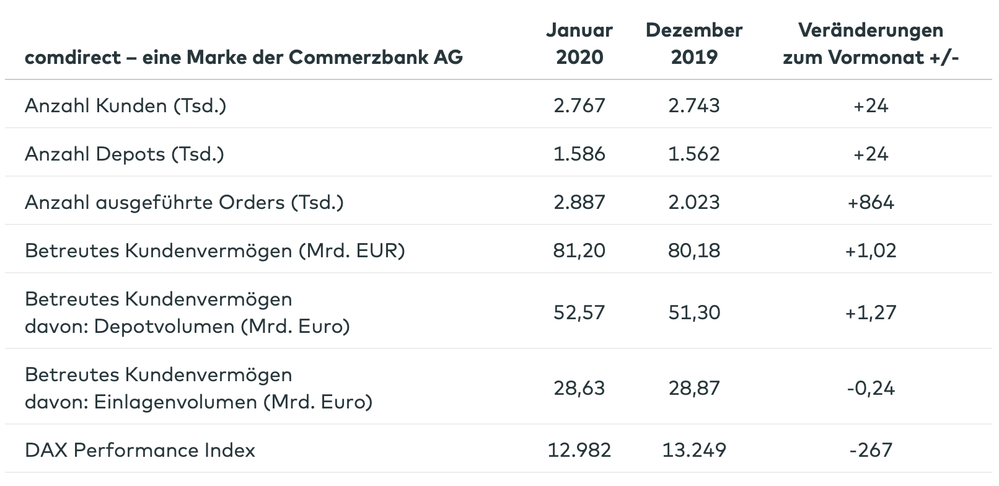
Task: Select the 'Anzahl Kunden (Tsd.)' row label
Action: click(x=126, y=105)
